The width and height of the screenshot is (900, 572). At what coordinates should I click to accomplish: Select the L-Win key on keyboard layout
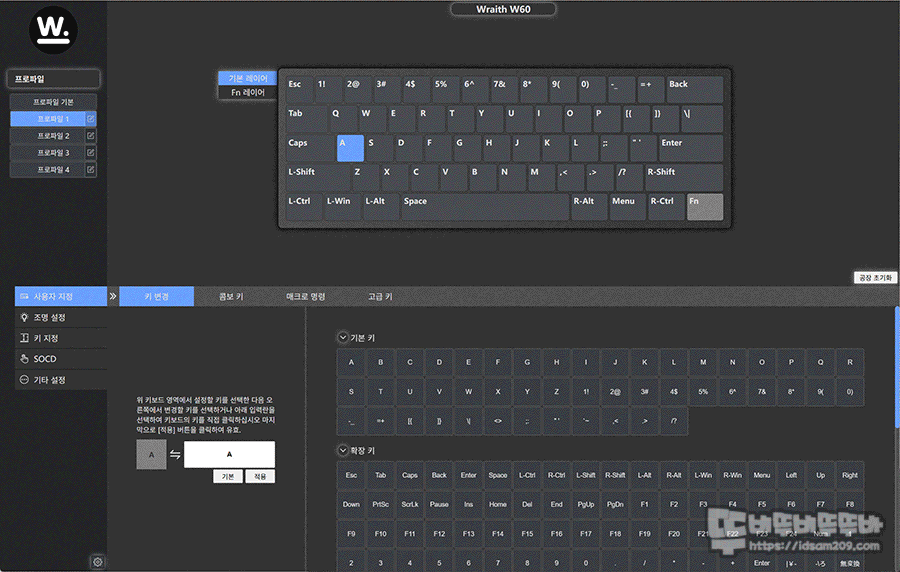343,207
